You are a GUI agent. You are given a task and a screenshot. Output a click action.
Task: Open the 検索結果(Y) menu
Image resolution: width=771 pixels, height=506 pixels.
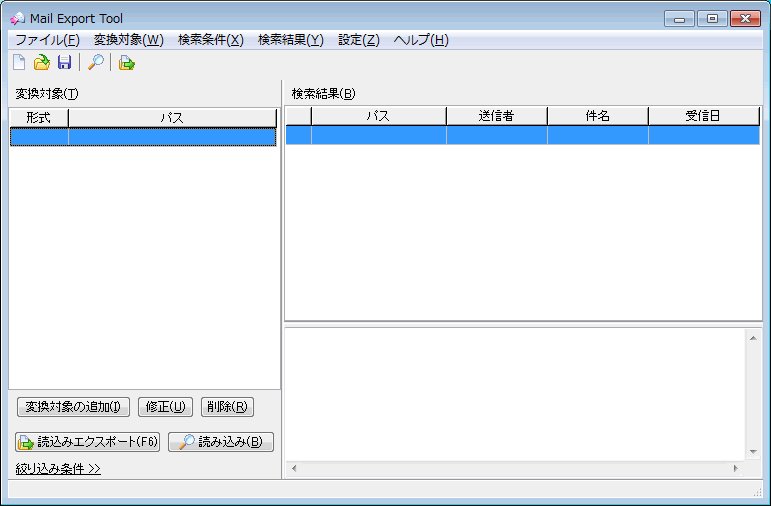pos(290,40)
